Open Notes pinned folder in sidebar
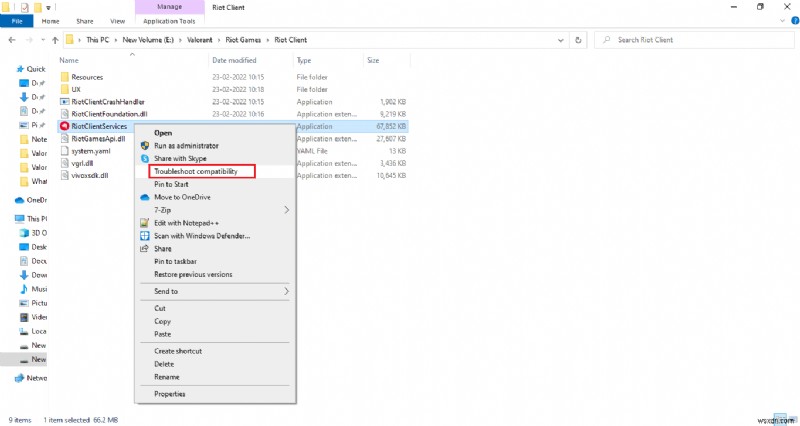 click(x=33, y=139)
